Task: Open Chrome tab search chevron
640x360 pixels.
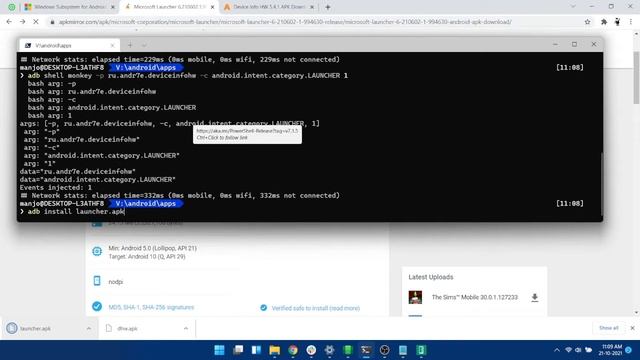Action: pyautogui.click(x=573, y=7)
